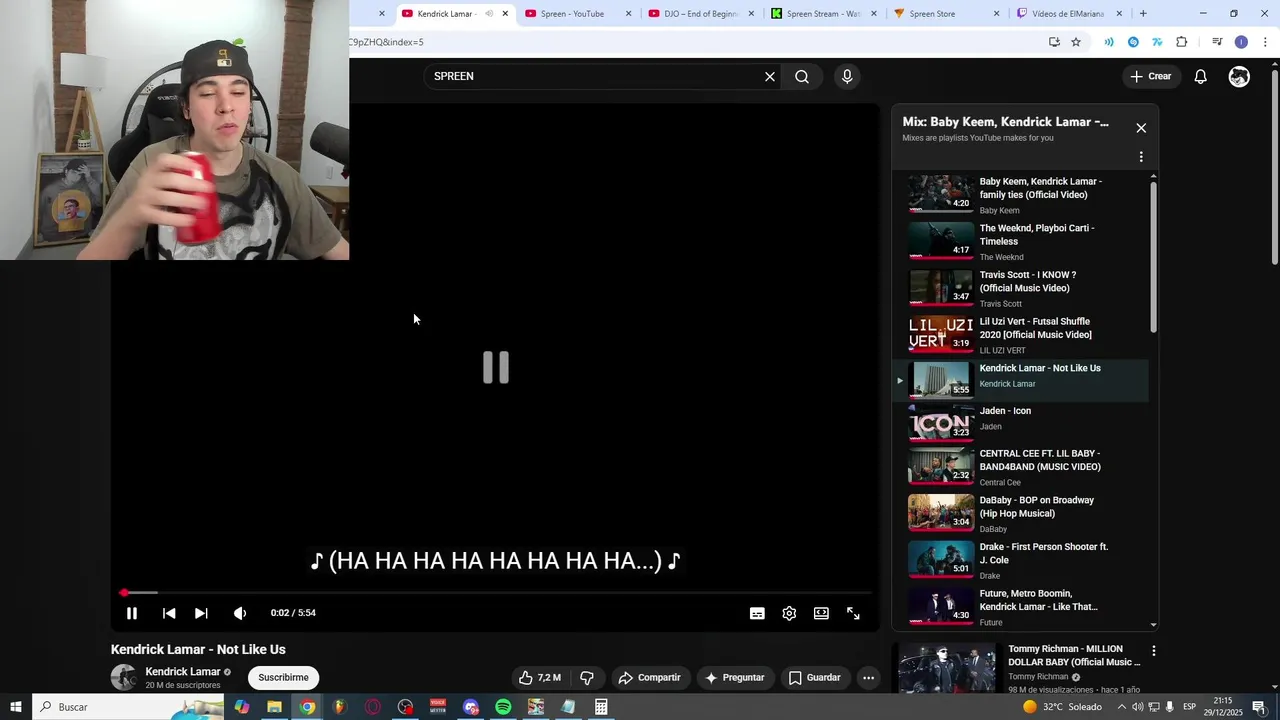Open File Explorer from the taskbar
Viewport: 1280px width, 720px height.
[x=274, y=707]
